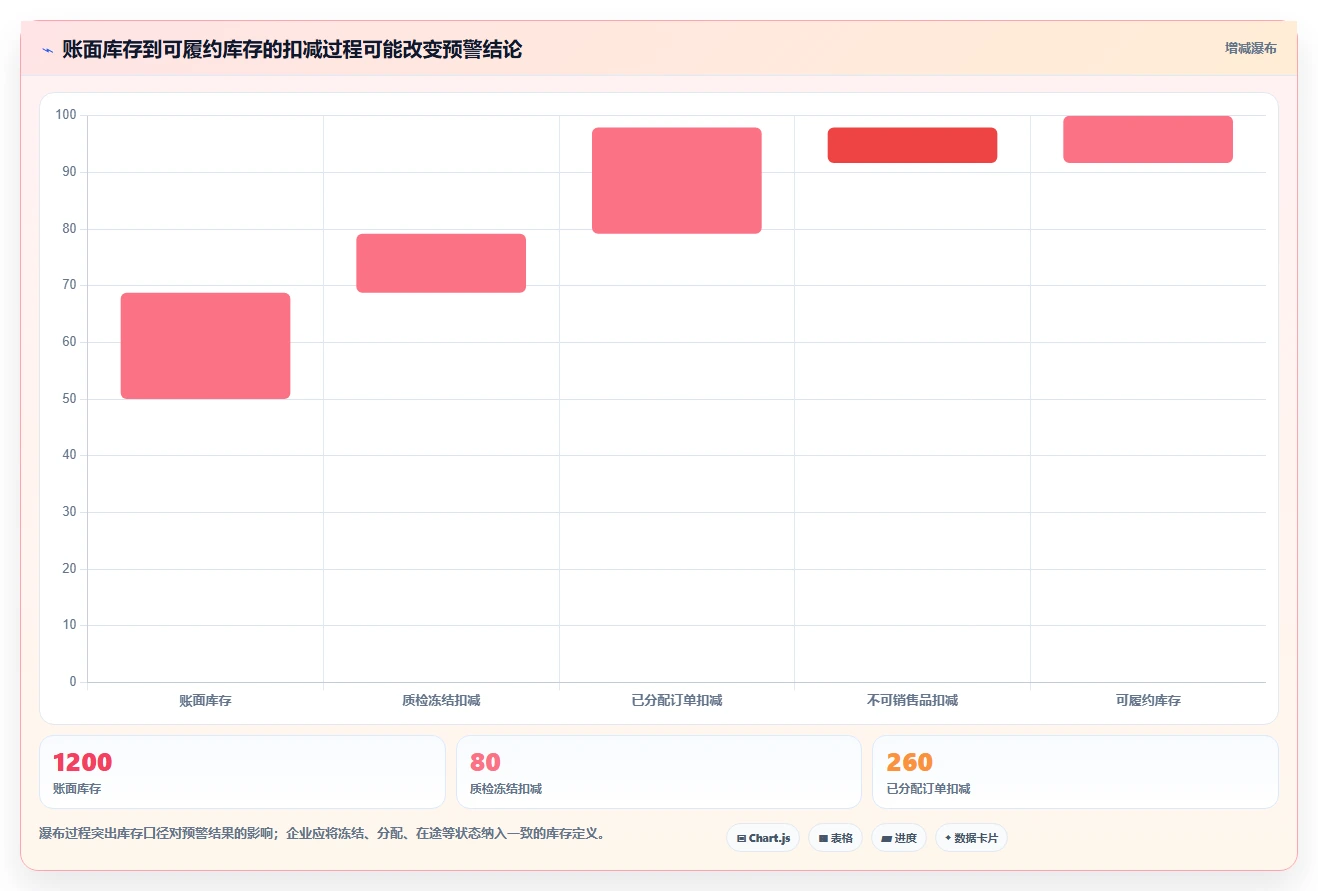Click the 增减瀑布 label in header
The height and width of the screenshot is (891, 1318).
(1251, 48)
